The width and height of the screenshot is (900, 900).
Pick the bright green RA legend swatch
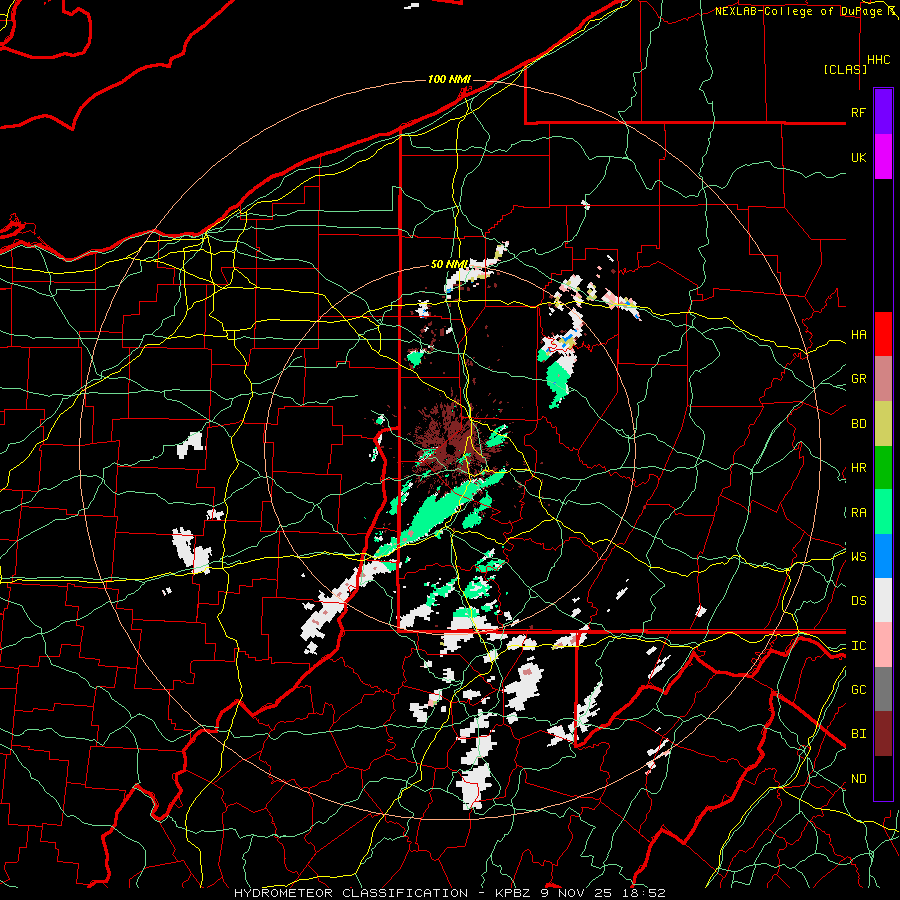click(x=883, y=512)
